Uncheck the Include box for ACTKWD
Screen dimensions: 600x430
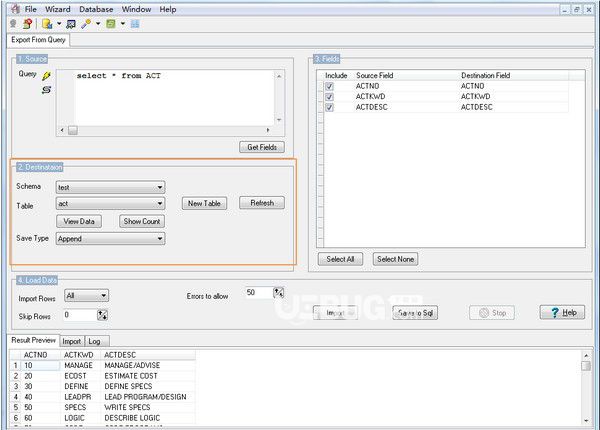[329, 97]
